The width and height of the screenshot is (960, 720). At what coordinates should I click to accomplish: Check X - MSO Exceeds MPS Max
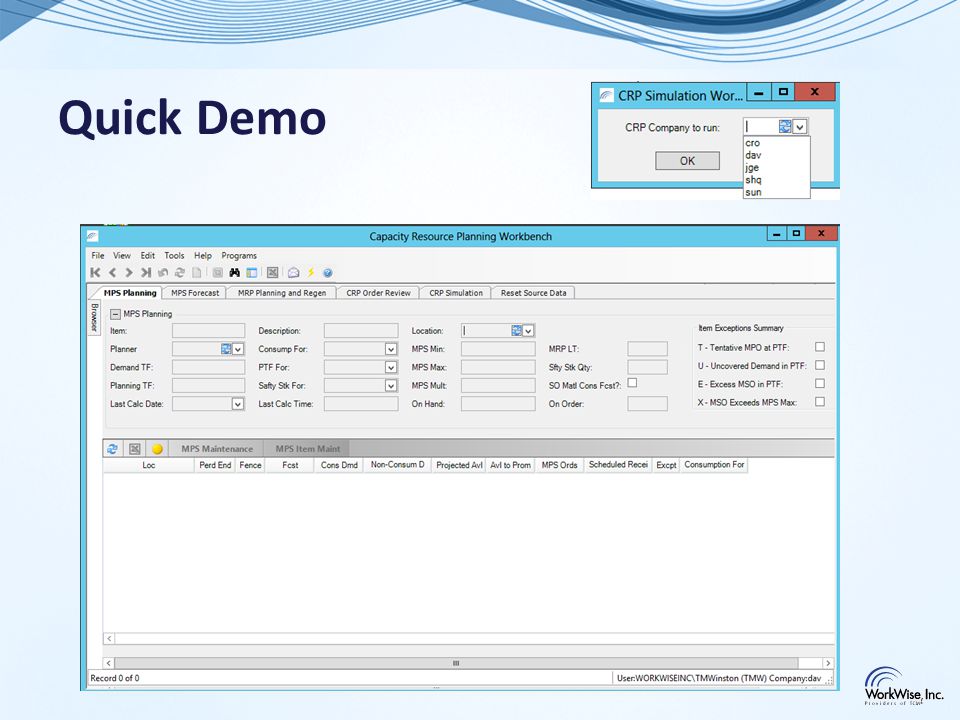pyautogui.click(x=820, y=402)
